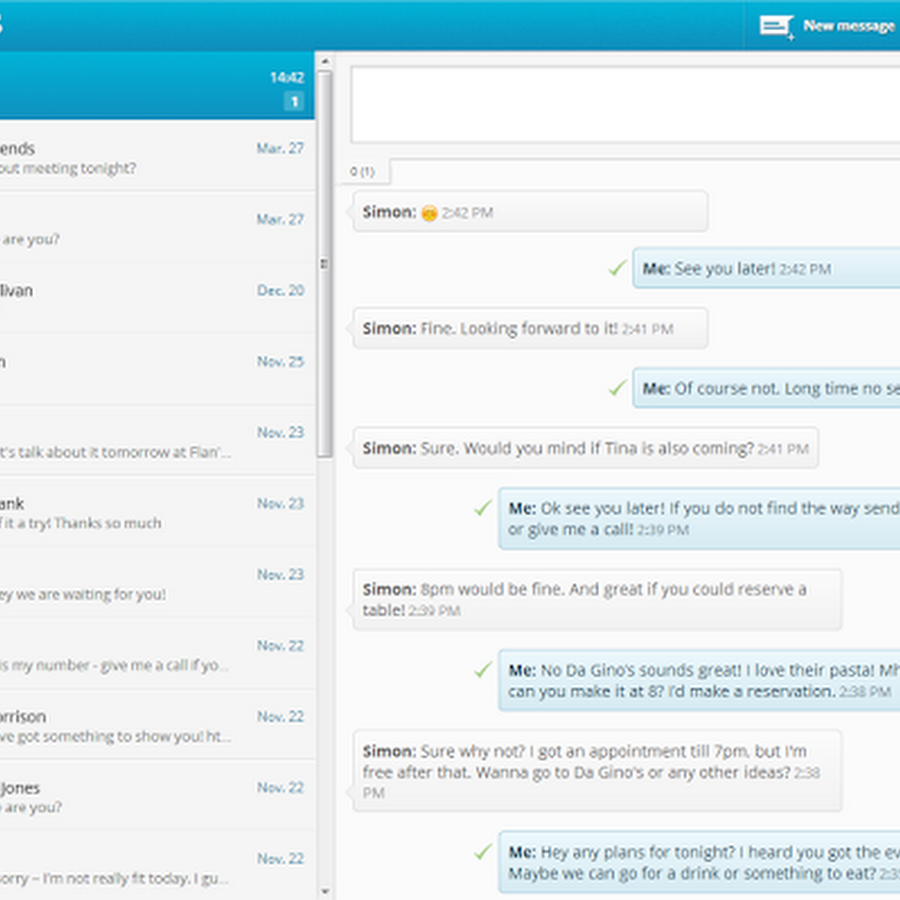Image resolution: width=900 pixels, height=900 pixels.
Task: Click the checkmark beside 'No Da Gino's sounds great'
Action: tap(483, 669)
